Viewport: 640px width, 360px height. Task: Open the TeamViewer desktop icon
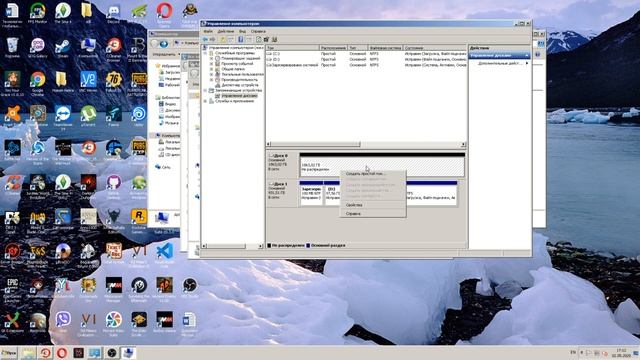pos(63,116)
